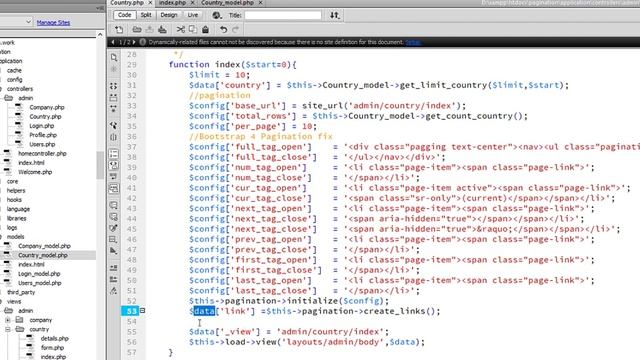Open the Country.php document tab
The image size is (640, 360).
click(x=127, y=3)
